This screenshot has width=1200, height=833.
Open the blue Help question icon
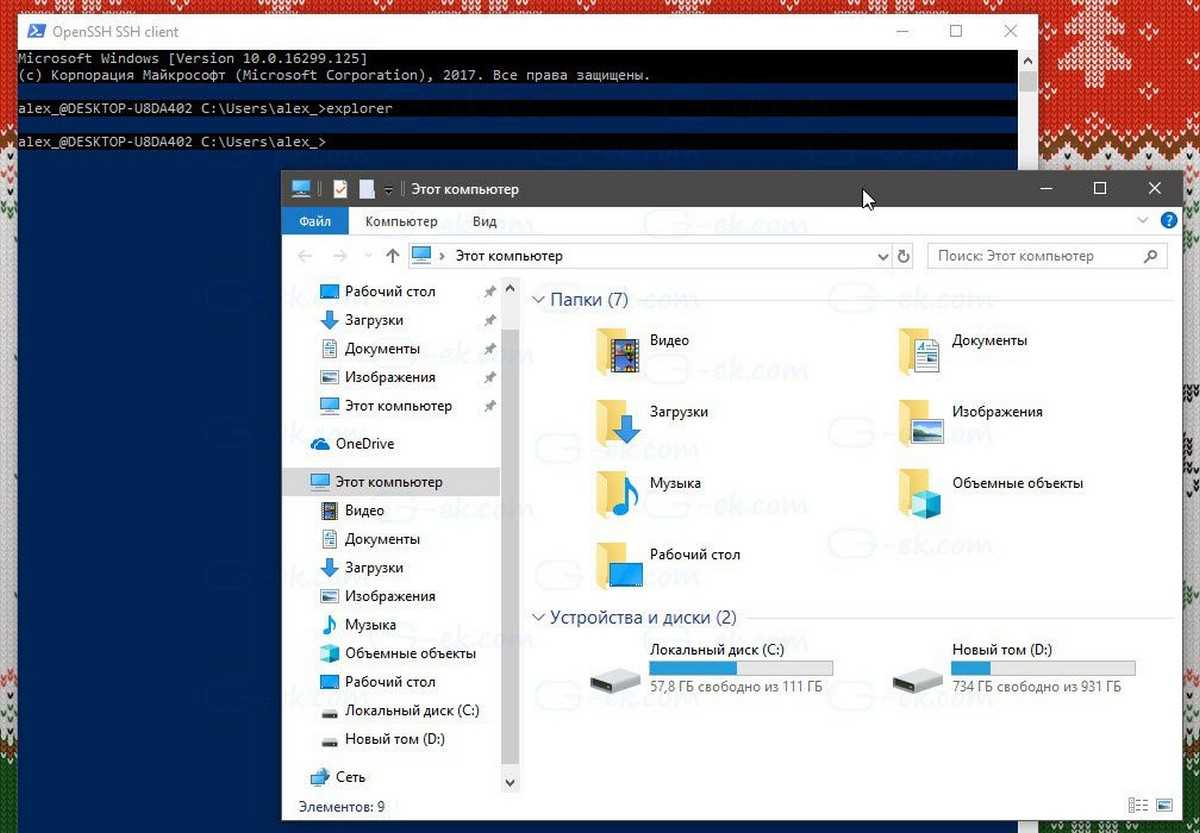pos(1167,221)
